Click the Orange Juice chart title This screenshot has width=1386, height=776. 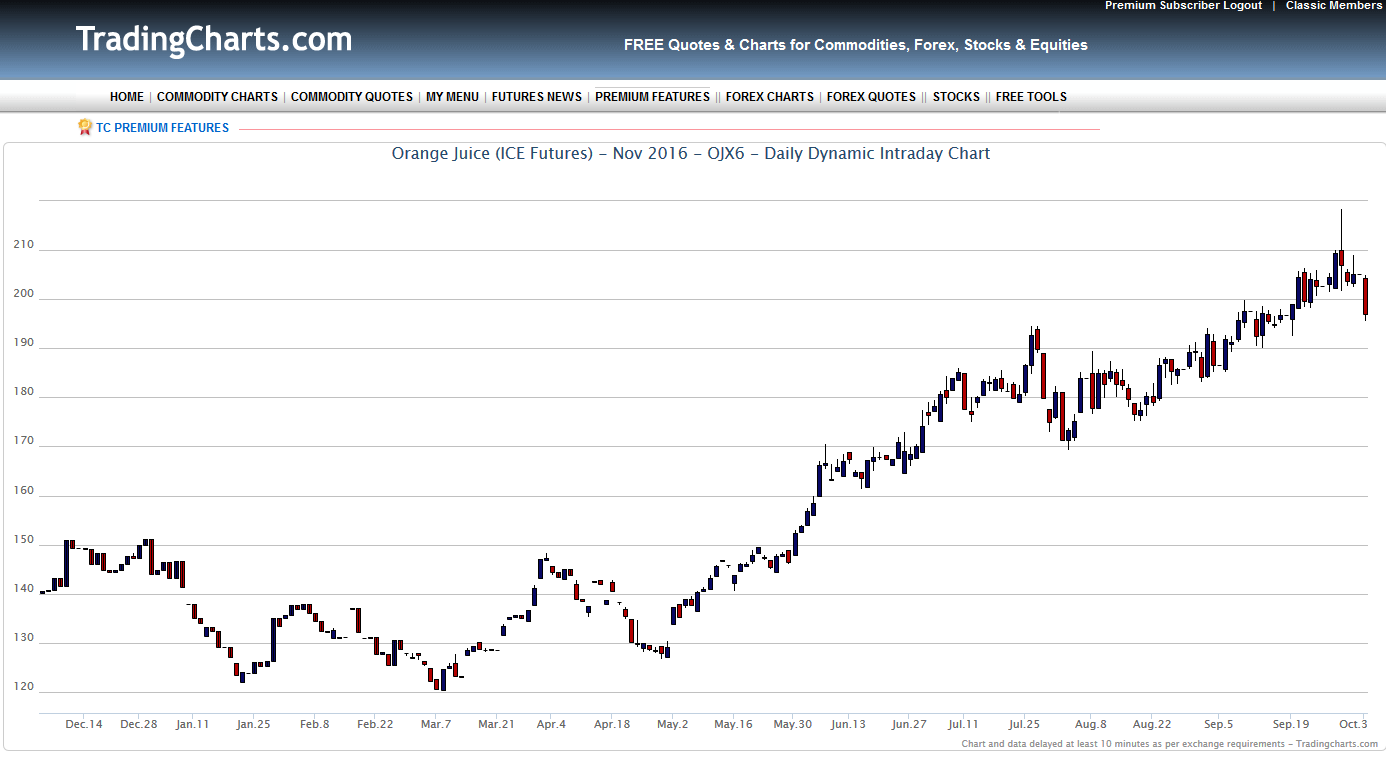[x=690, y=154]
